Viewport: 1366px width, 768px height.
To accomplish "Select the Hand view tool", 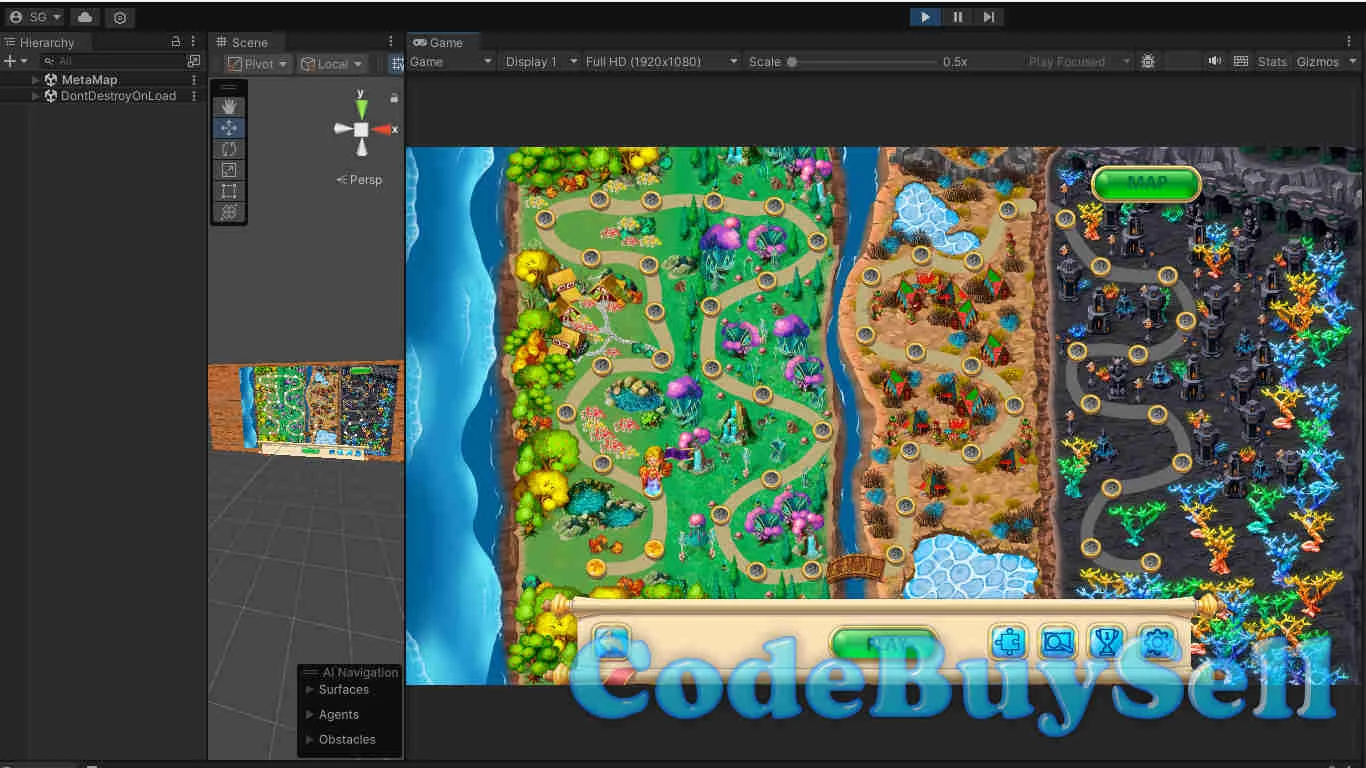I will (x=229, y=106).
